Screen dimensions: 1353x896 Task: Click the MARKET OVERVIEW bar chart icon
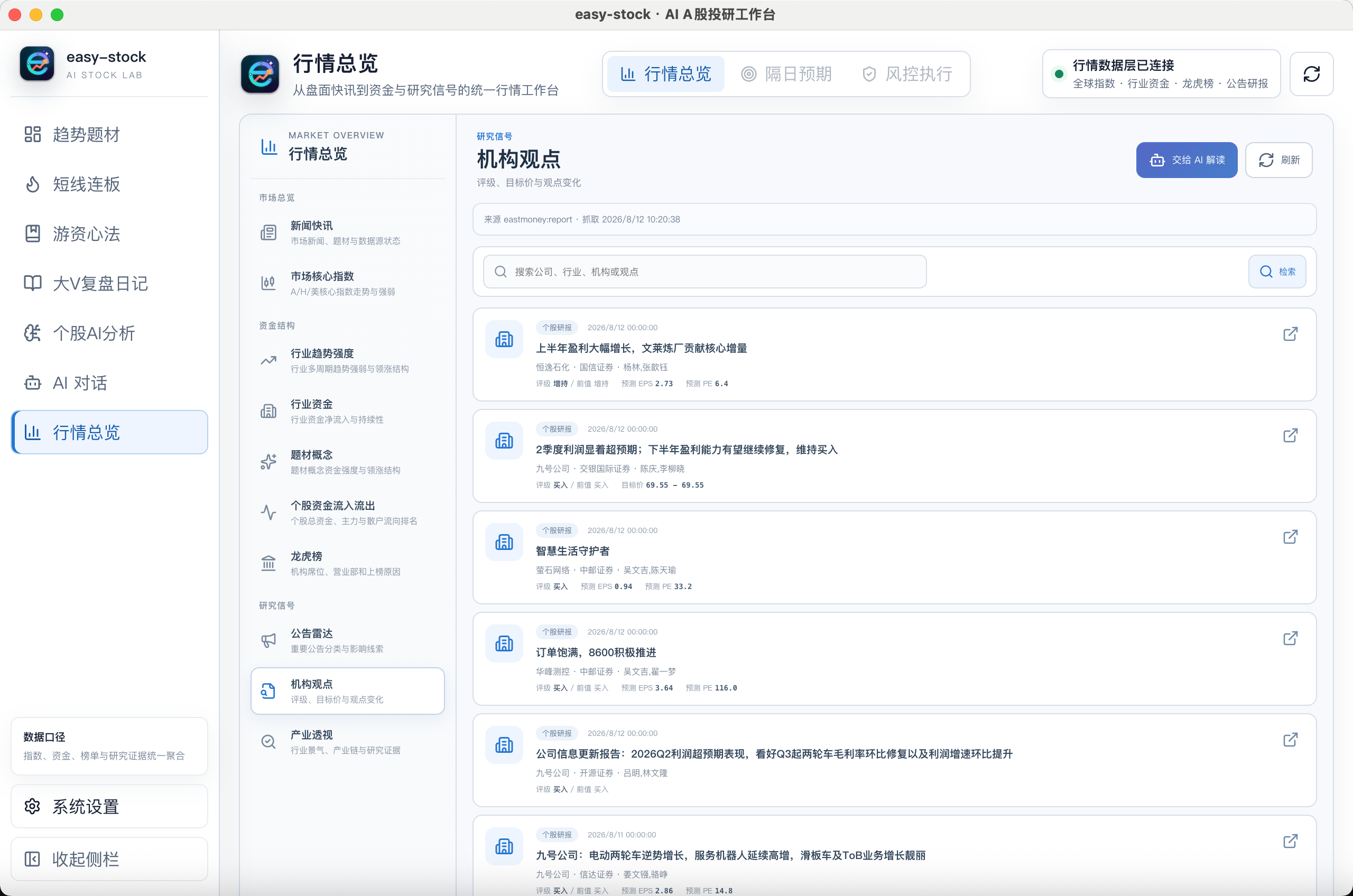pyautogui.click(x=268, y=146)
